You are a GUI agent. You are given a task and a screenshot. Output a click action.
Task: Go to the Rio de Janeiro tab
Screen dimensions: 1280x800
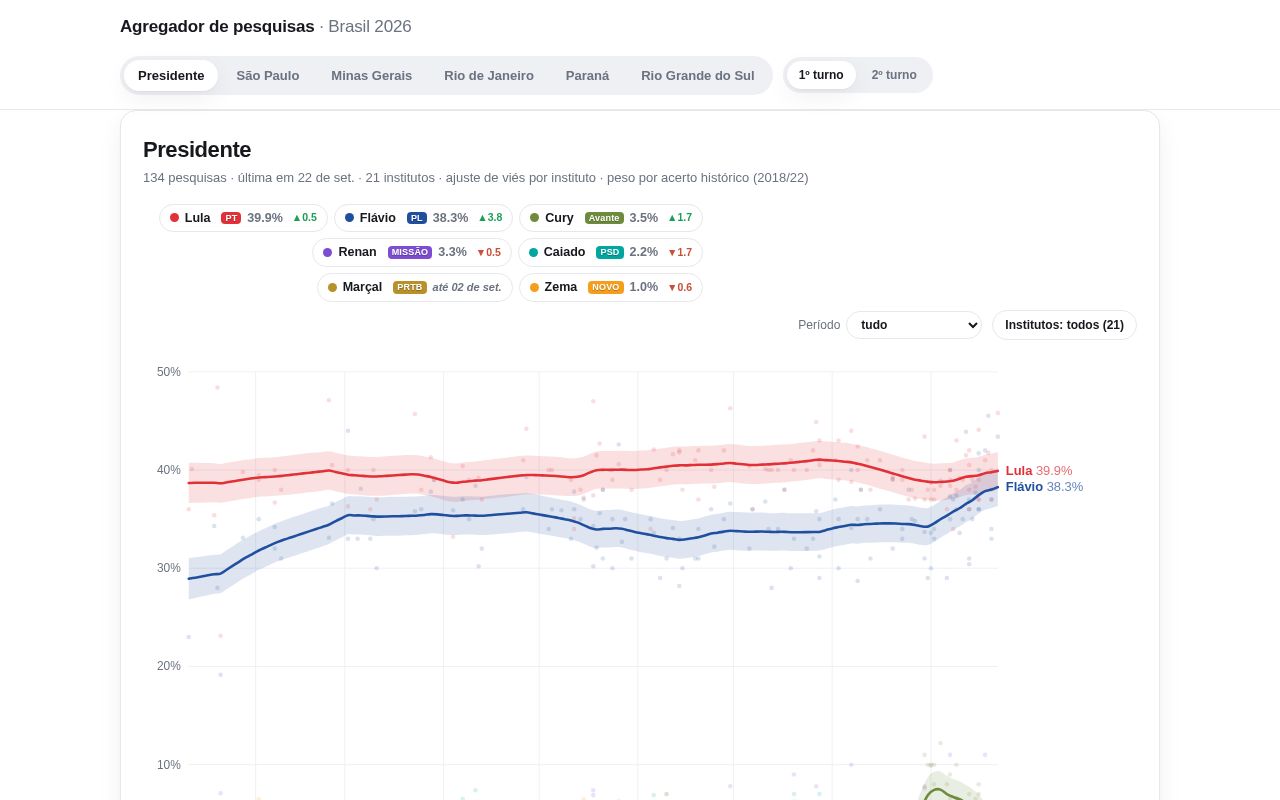pos(489,75)
